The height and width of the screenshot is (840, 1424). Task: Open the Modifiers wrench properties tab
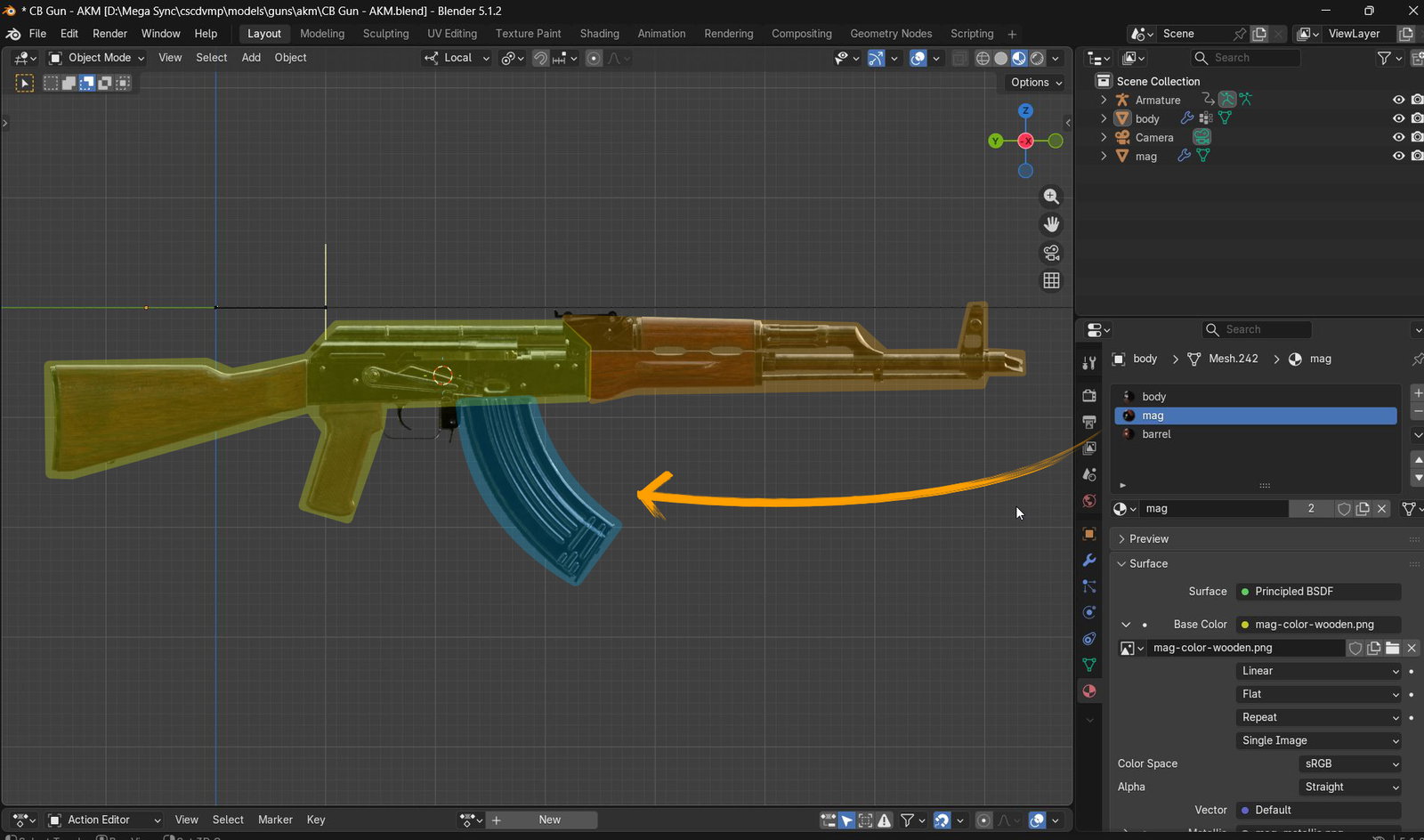[x=1088, y=561]
